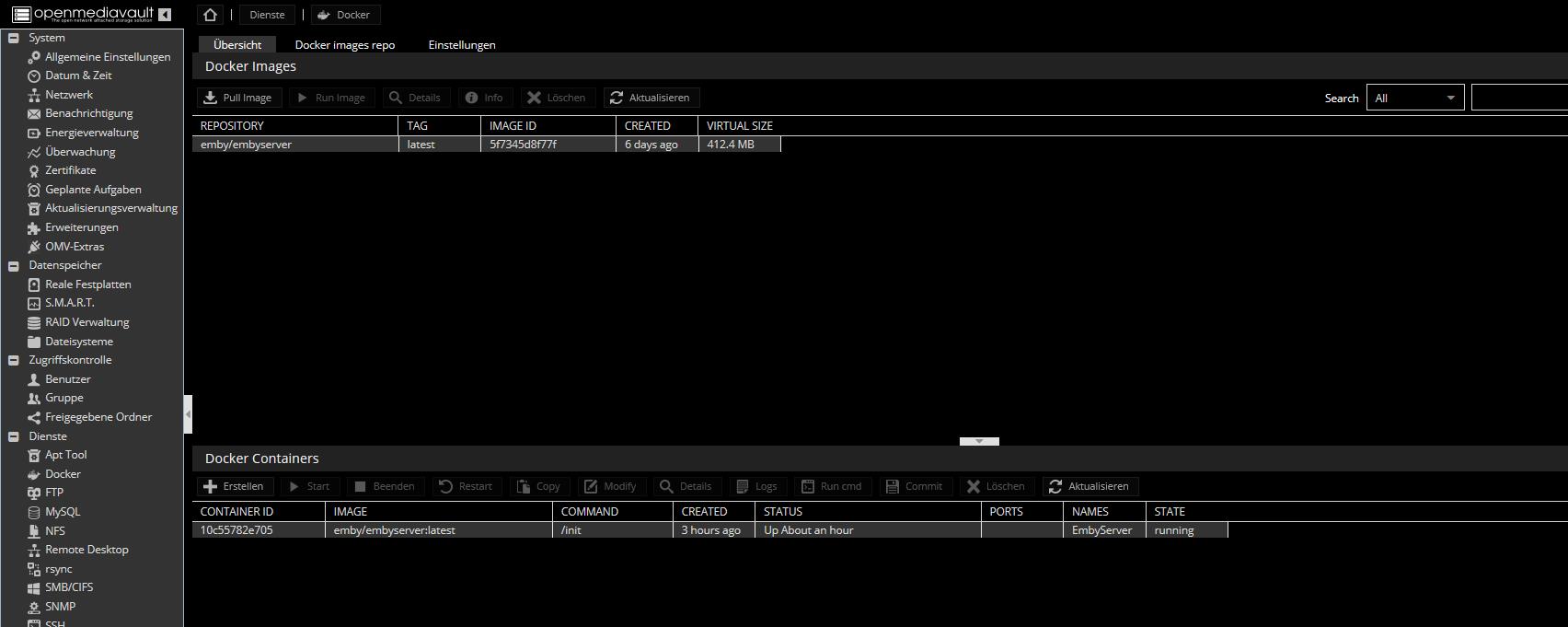Collapse the Dienste tree section
The image size is (1568, 627).
pyautogui.click(x=14, y=436)
